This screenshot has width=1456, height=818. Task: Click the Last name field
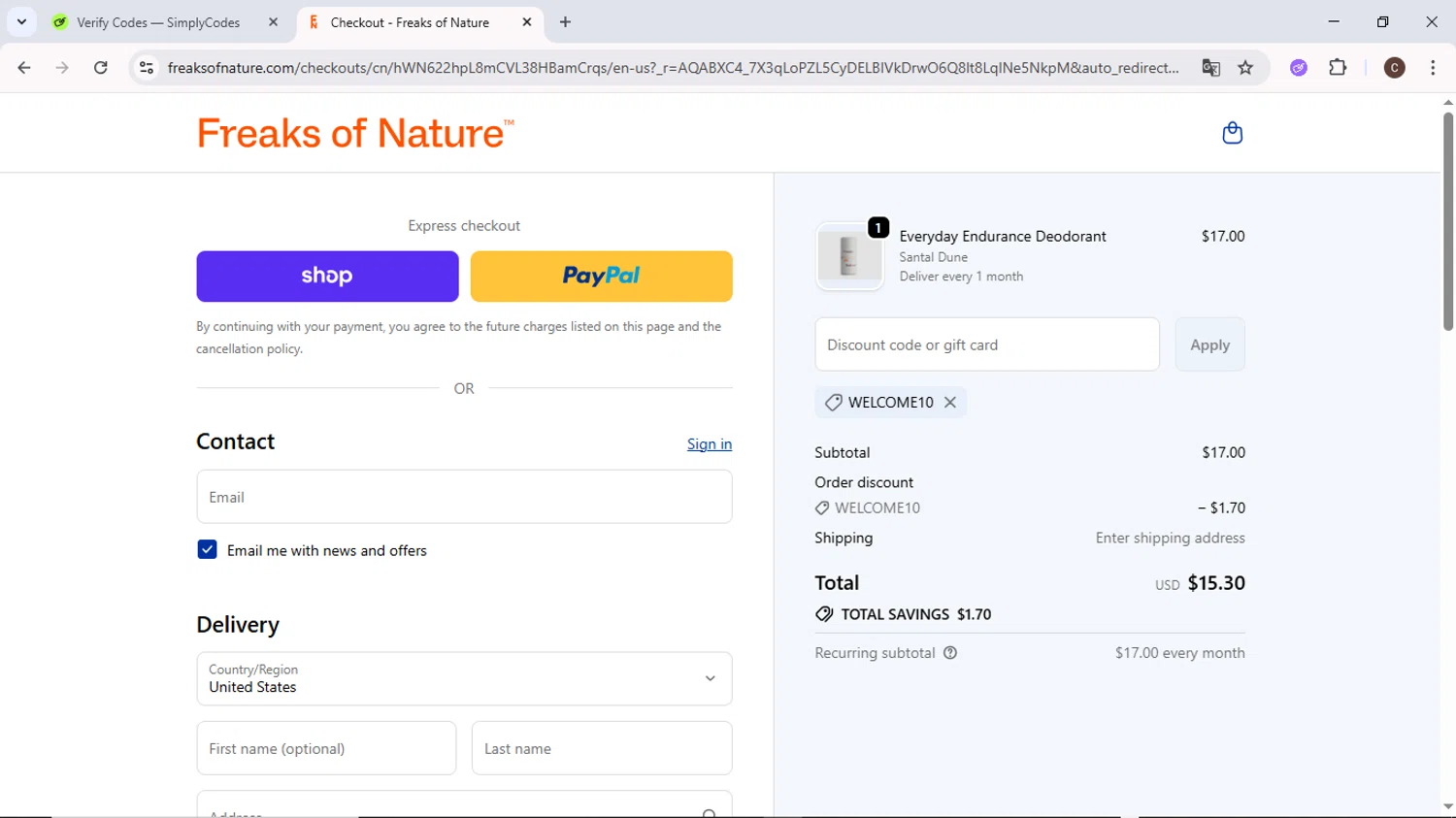tap(602, 748)
